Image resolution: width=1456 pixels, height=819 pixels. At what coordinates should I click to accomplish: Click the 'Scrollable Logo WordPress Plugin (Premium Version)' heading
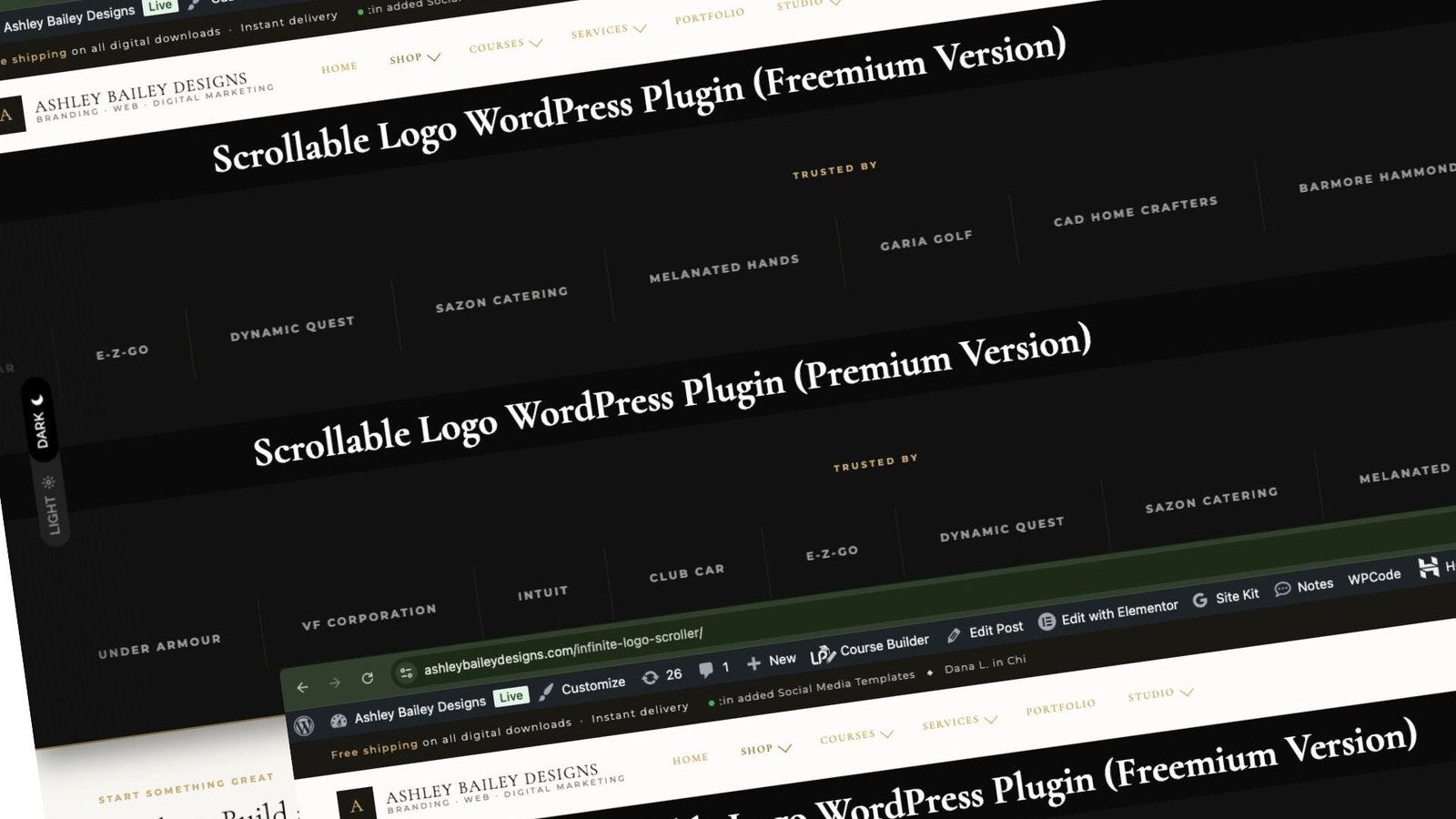tap(672, 394)
